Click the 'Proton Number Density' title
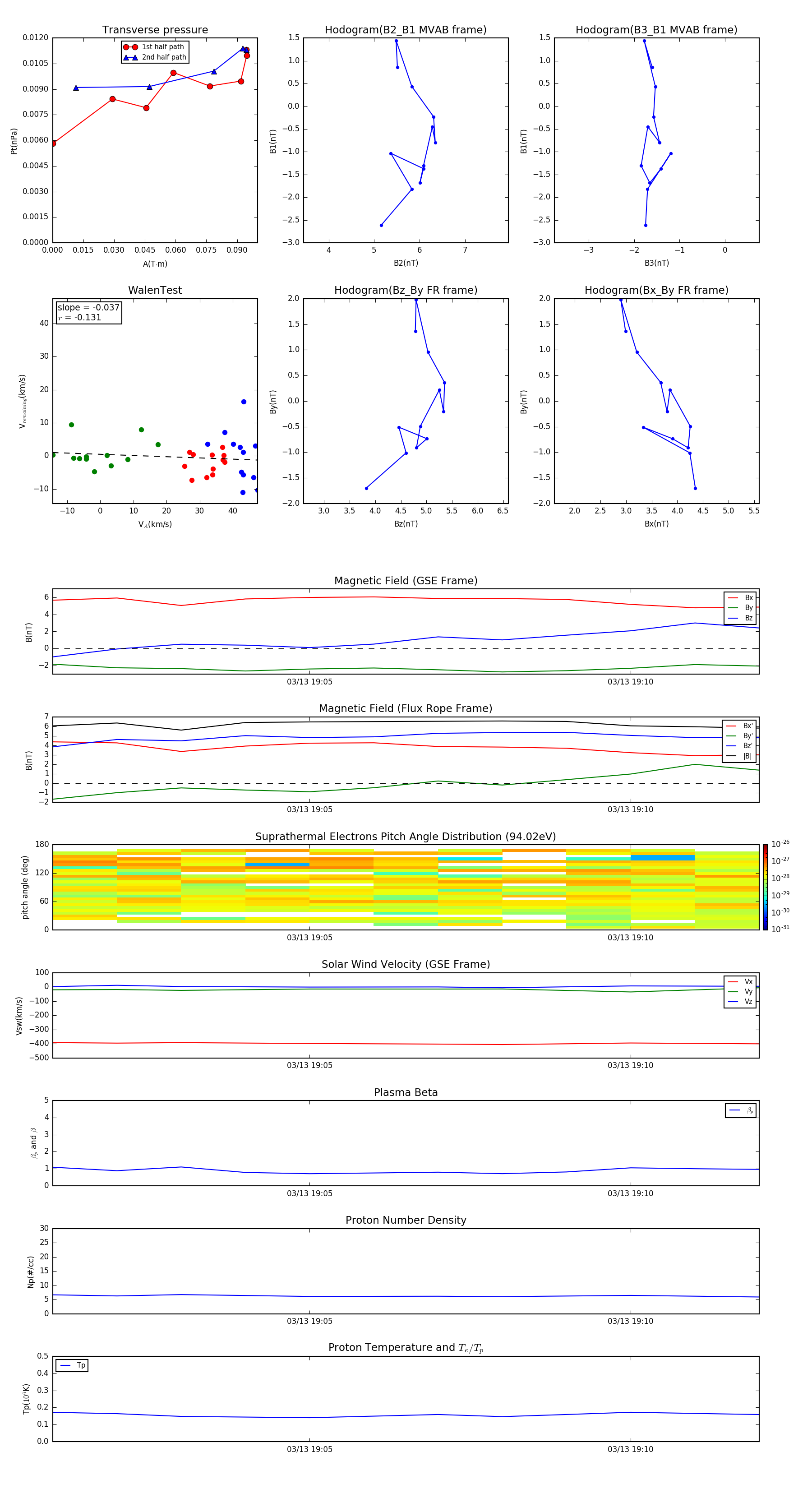This screenshot has height=1489, width=812. point(406,1220)
